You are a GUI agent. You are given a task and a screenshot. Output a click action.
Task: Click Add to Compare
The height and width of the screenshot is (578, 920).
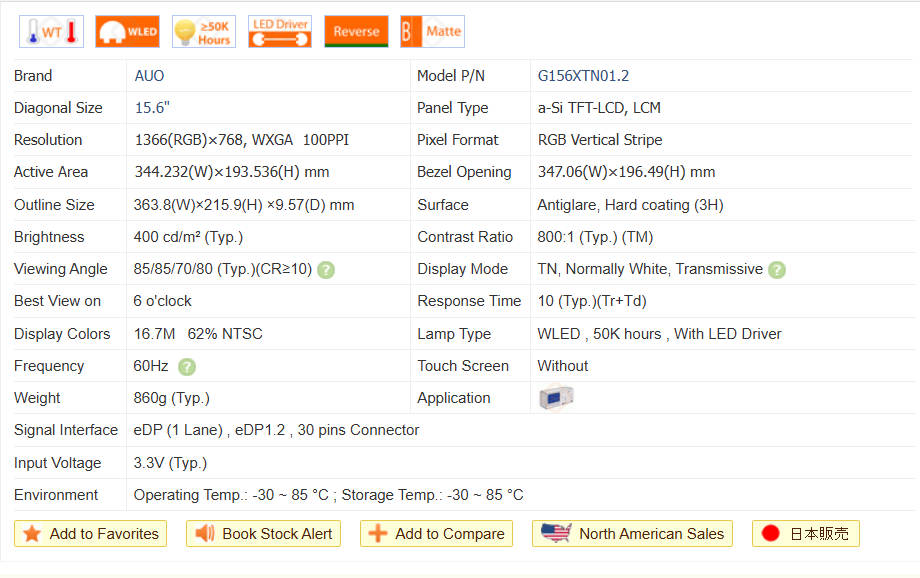click(436, 534)
